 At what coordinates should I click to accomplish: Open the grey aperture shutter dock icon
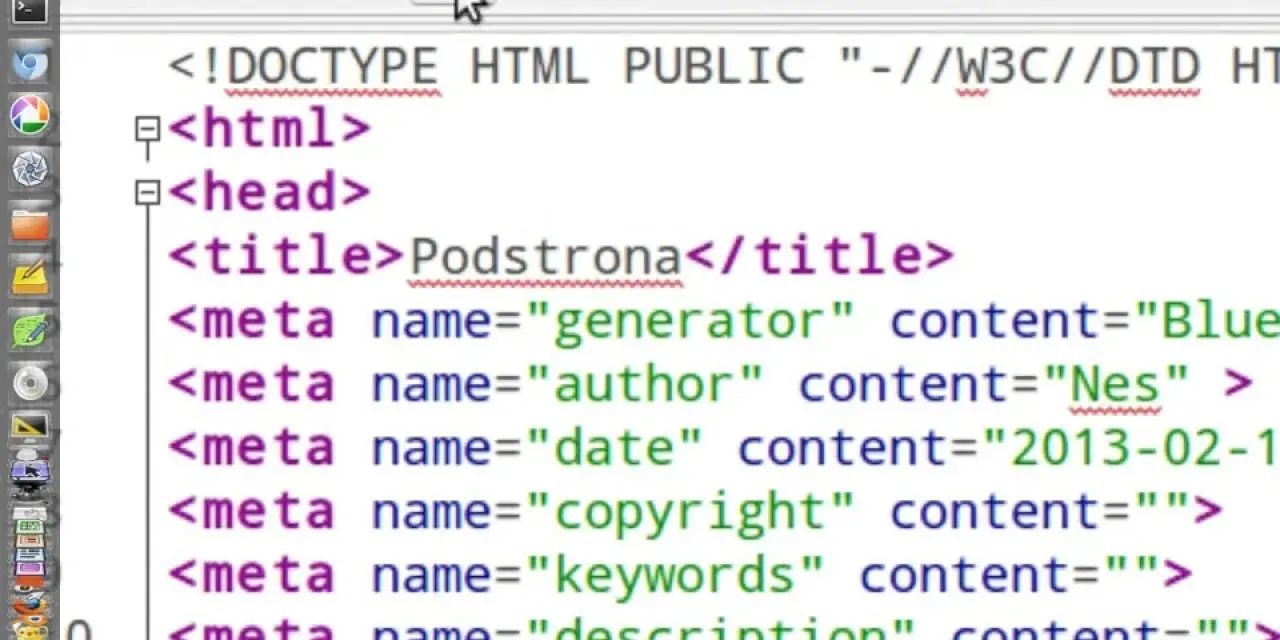pyautogui.click(x=29, y=168)
